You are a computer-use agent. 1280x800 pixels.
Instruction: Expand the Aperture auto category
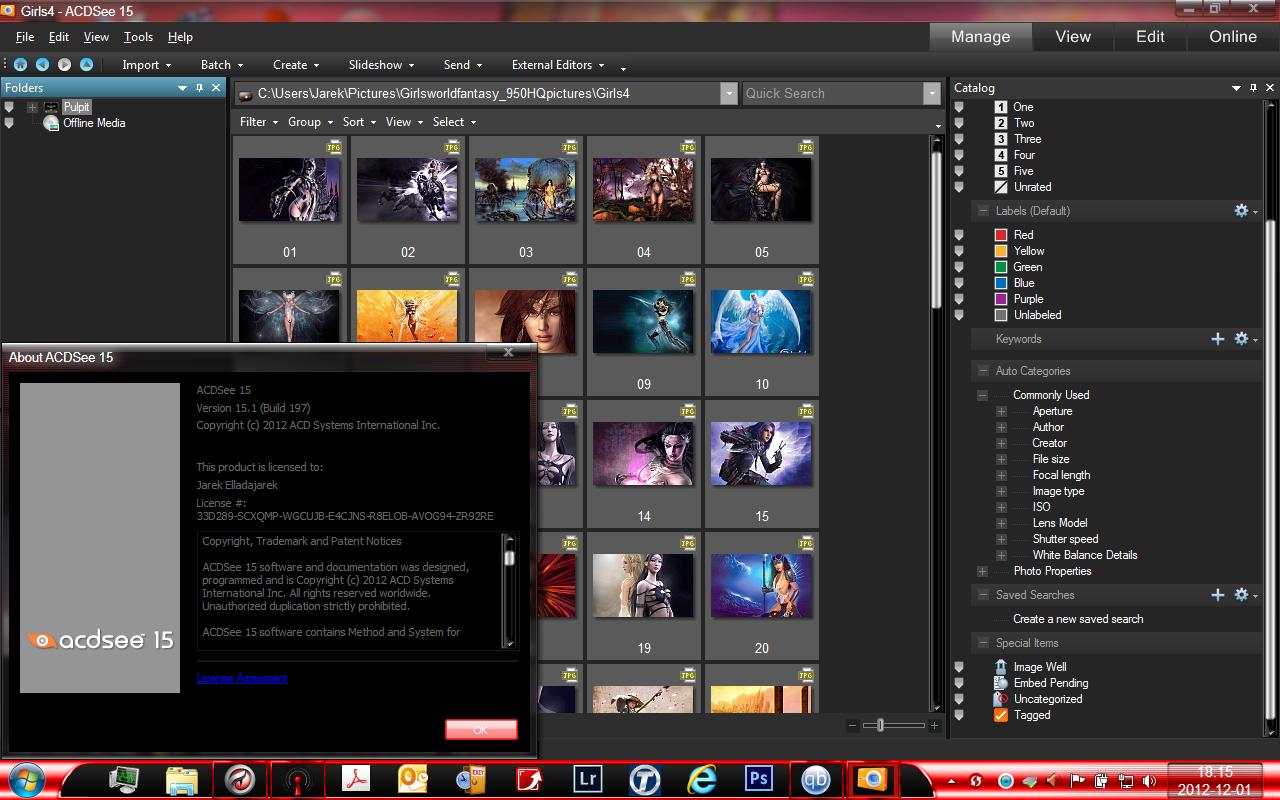(1001, 411)
